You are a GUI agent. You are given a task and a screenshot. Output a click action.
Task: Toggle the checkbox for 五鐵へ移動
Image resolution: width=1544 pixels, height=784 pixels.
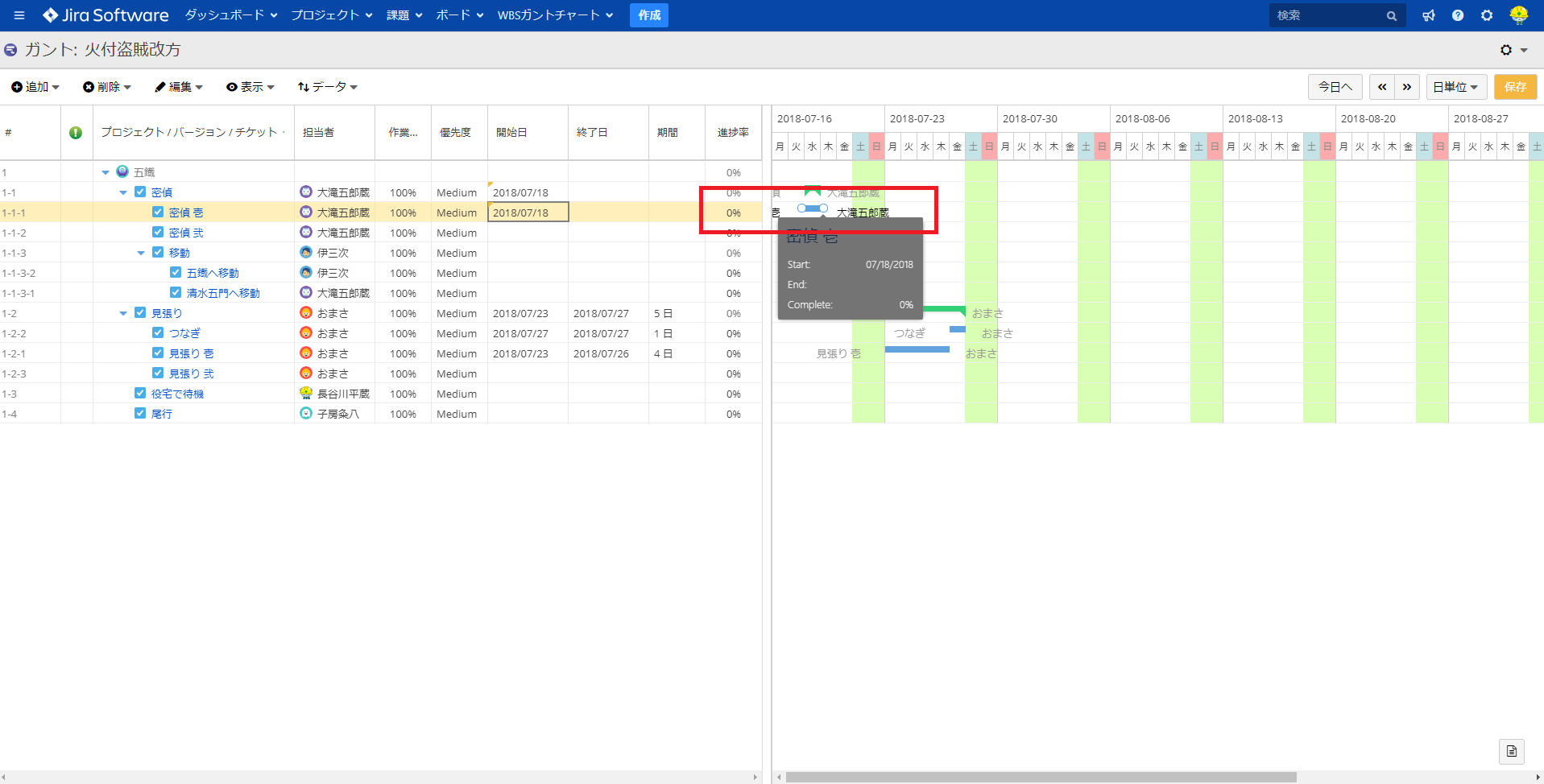[176, 272]
